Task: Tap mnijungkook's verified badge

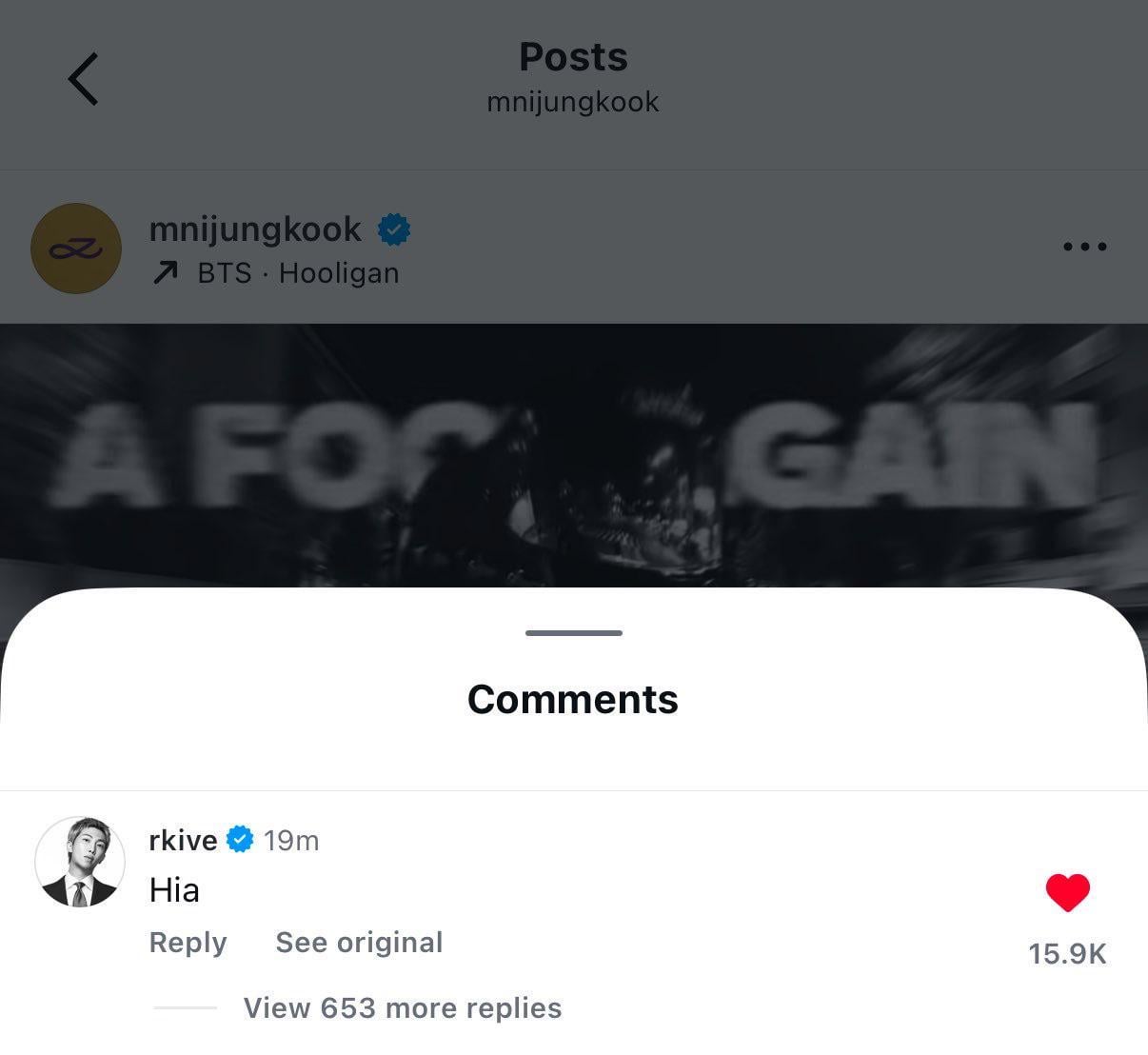Action: [x=394, y=229]
